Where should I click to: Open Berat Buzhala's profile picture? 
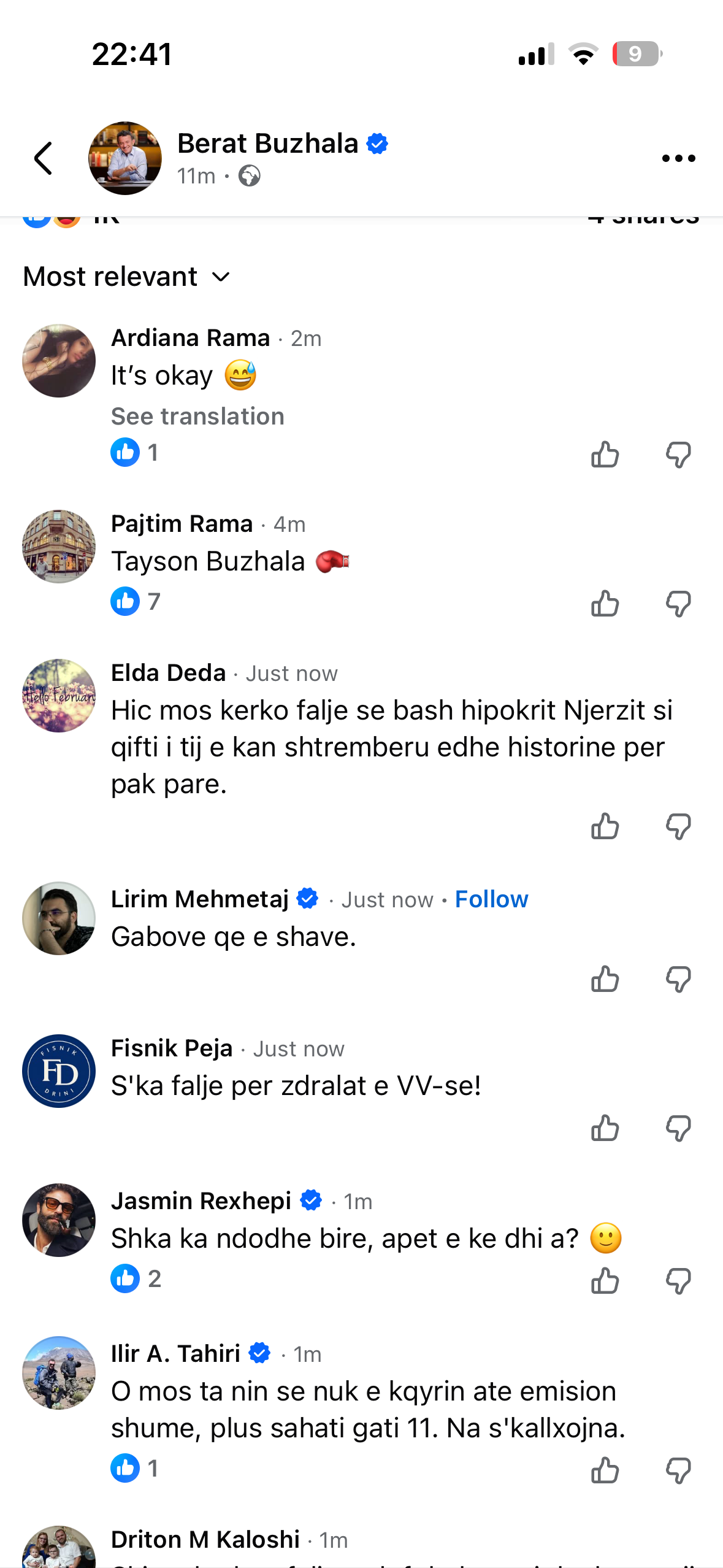point(125,158)
